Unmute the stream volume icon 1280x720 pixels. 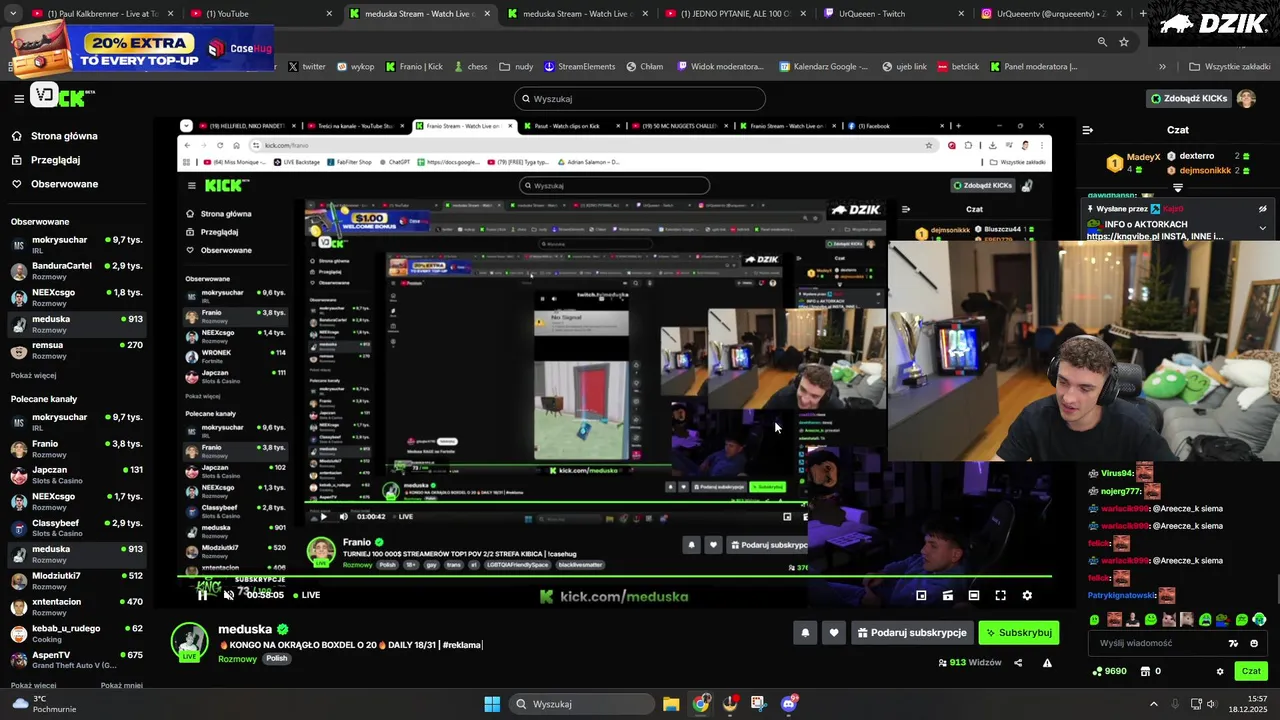coord(229,595)
